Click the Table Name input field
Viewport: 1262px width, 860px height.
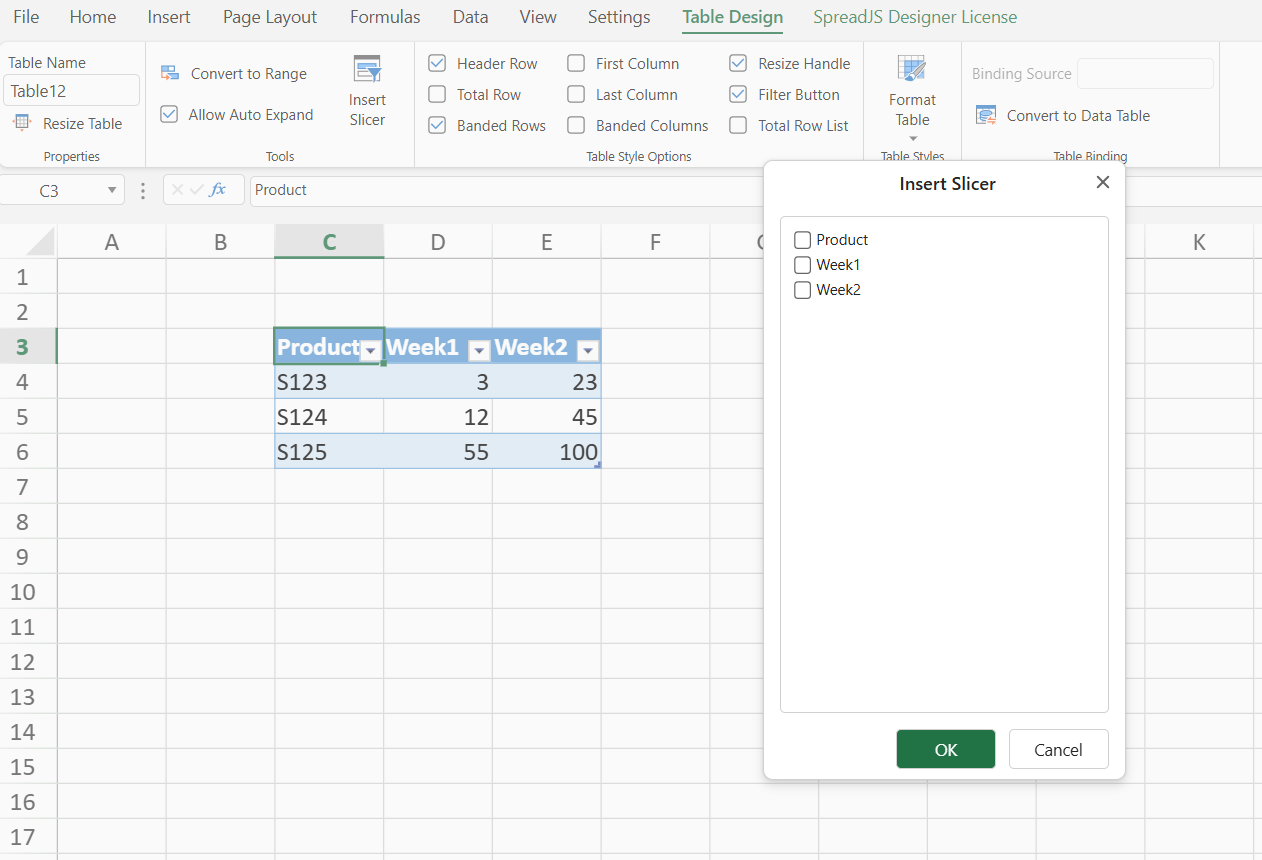click(x=72, y=90)
